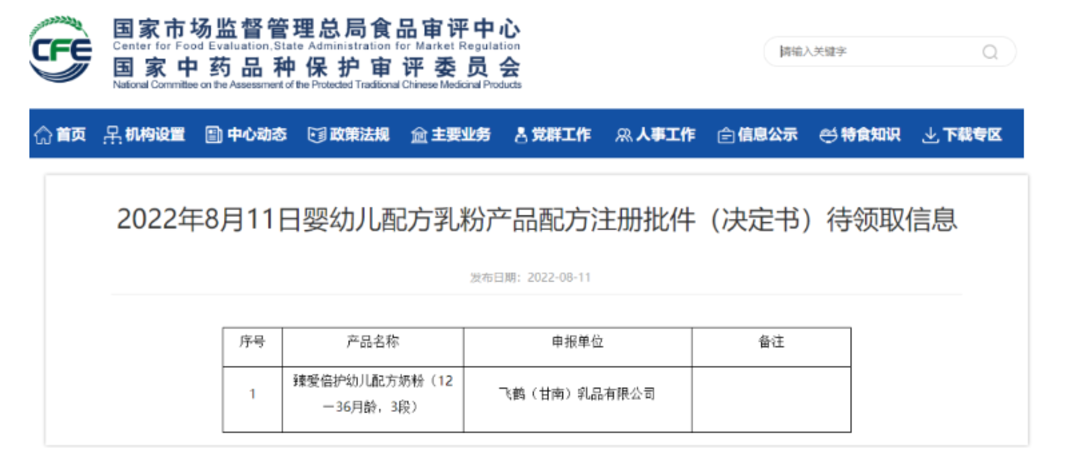Click the home icon beside 首页

click(x=43, y=135)
